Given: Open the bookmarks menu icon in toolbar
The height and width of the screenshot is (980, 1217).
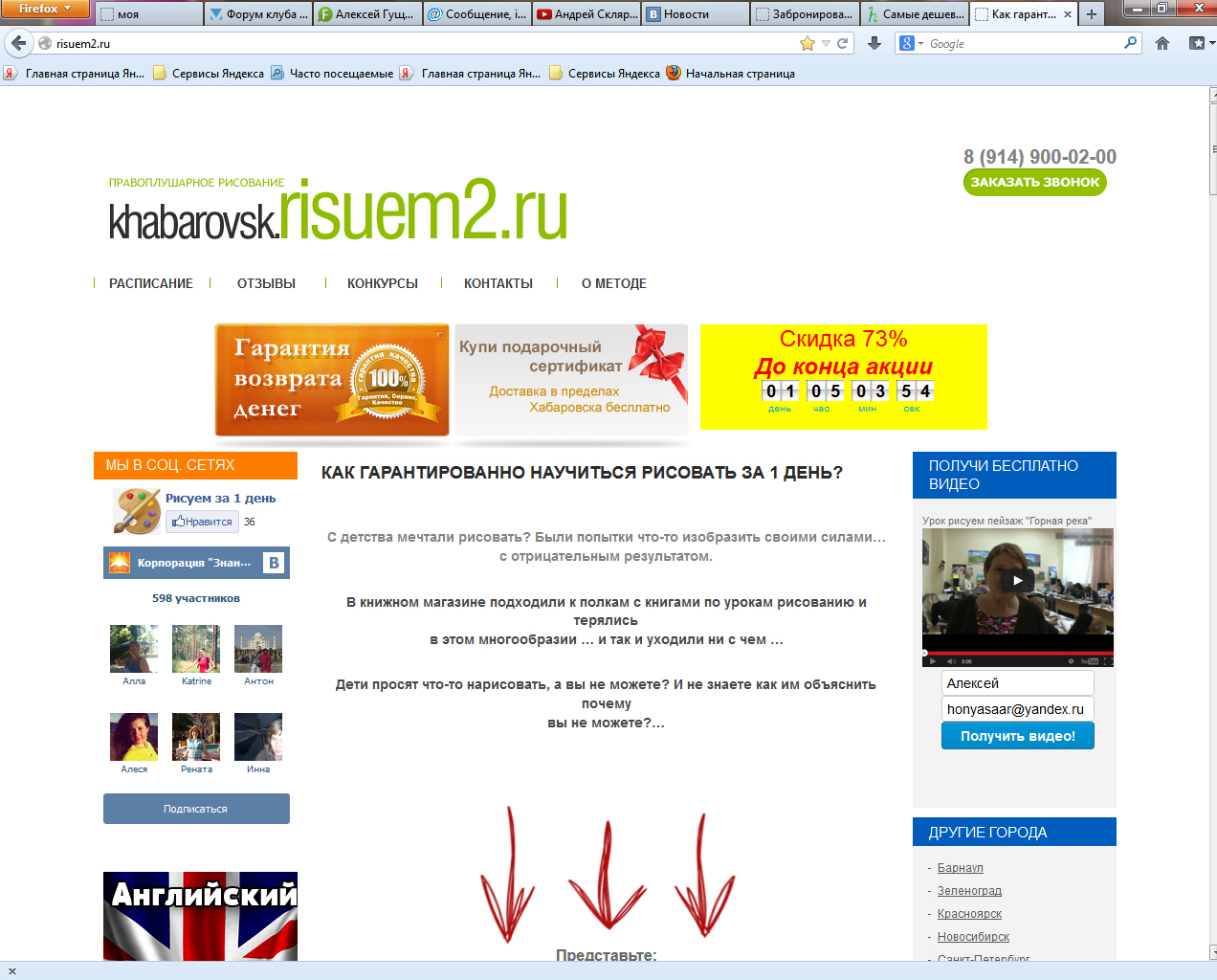Looking at the screenshot, I should point(1197,43).
